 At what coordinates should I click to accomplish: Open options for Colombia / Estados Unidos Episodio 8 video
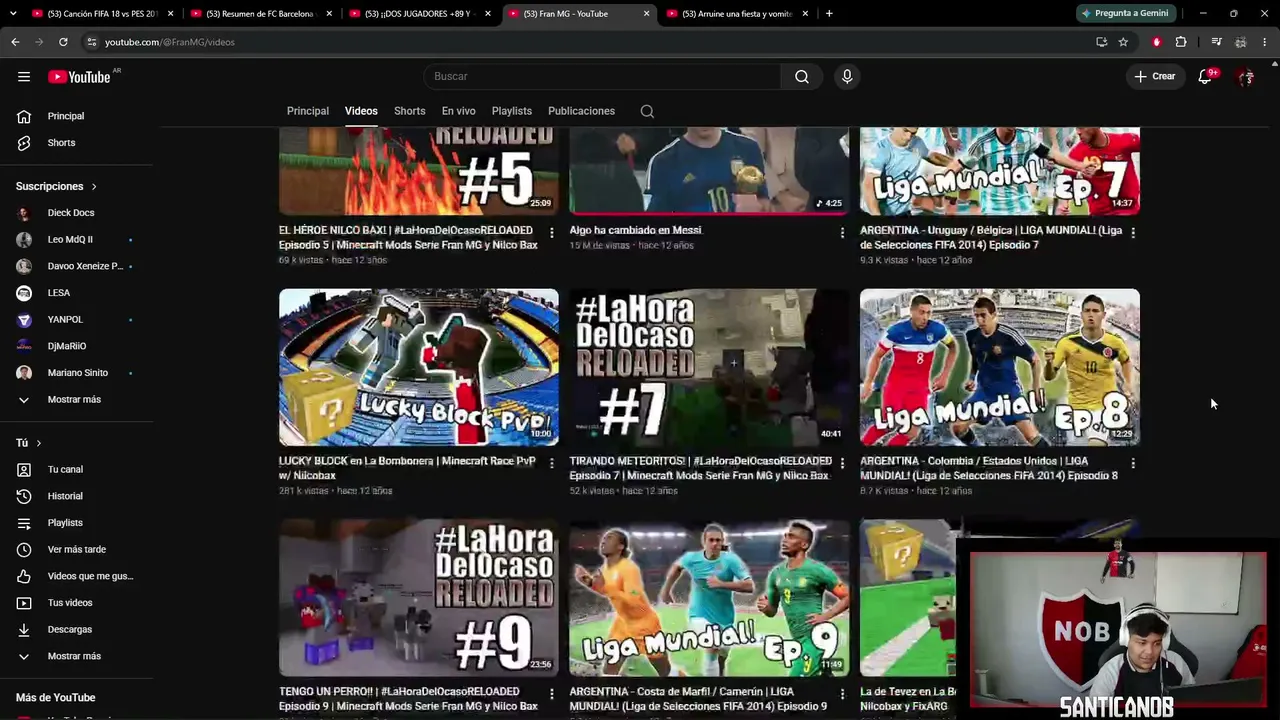coord(1133,463)
